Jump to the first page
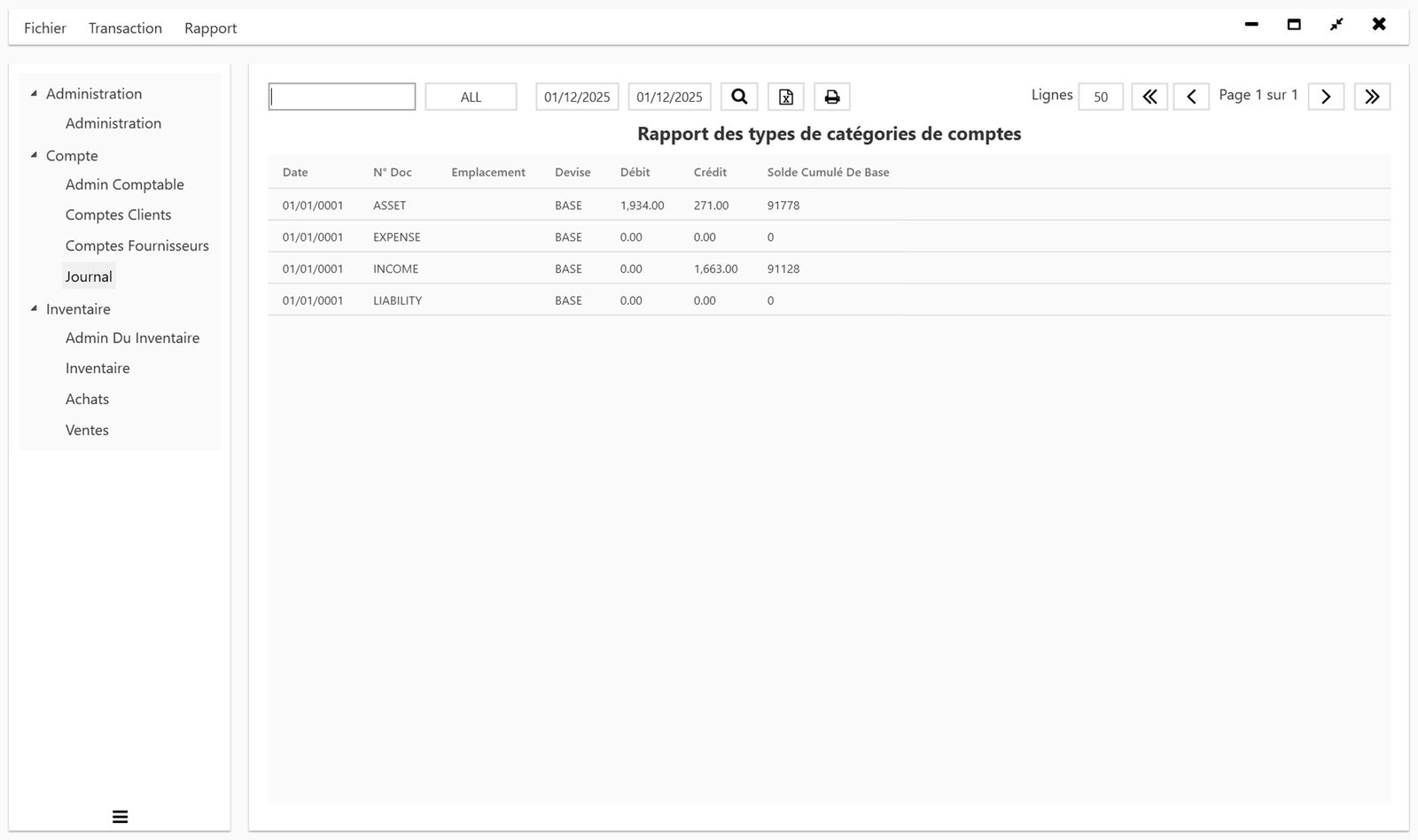This screenshot has height=840, width=1418. point(1149,97)
